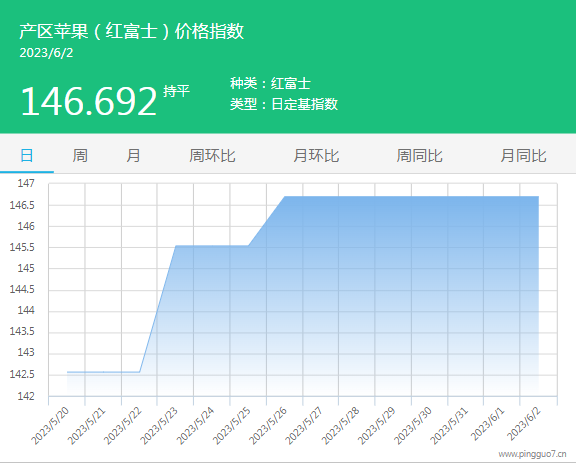Click the 2023/5/20 date axis label
The width and height of the screenshot is (576, 463).
tap(50, 426)
